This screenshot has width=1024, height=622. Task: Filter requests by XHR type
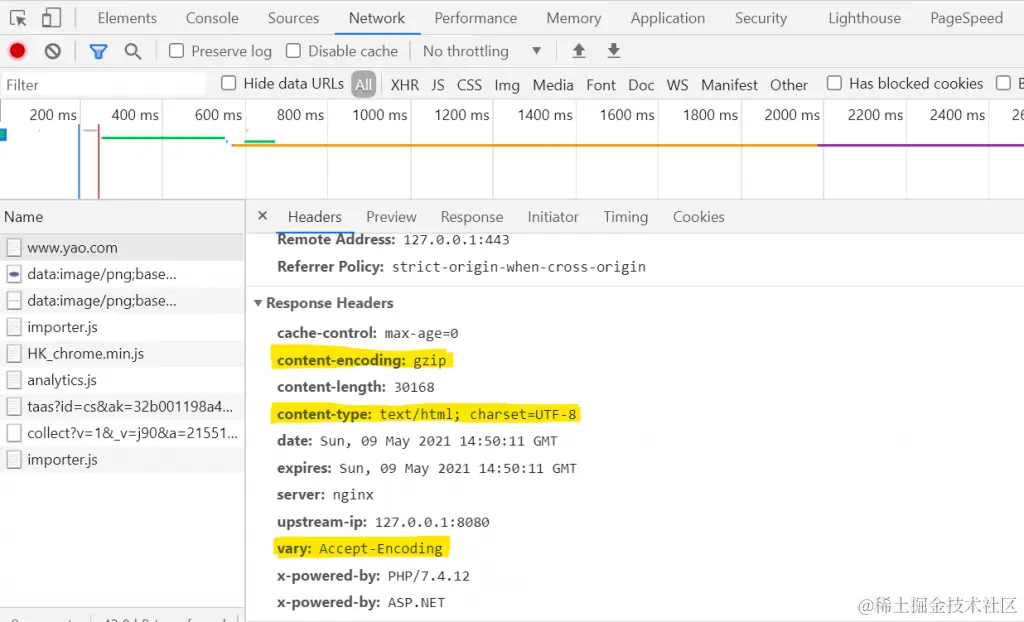pyautogui.click(x=405, y=85)
